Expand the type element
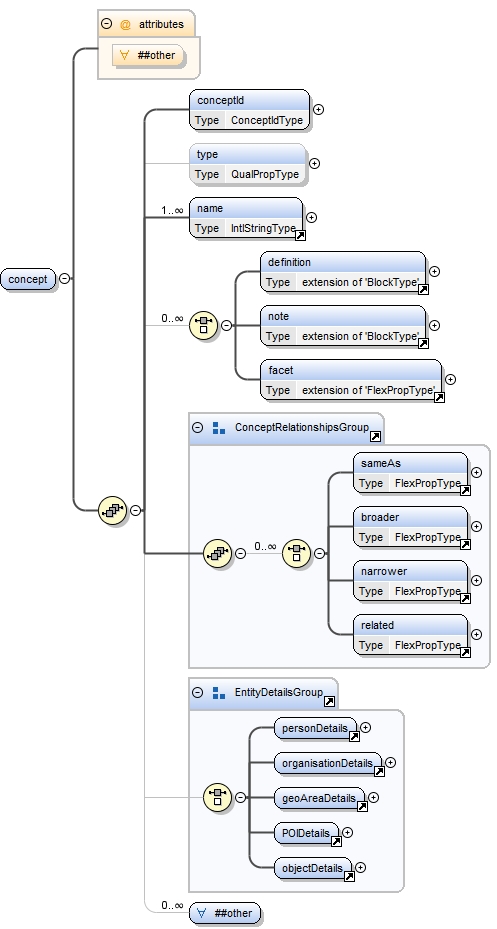Image resolution: width=497 pixels, height=929 pixels. [x=315, y=164]
